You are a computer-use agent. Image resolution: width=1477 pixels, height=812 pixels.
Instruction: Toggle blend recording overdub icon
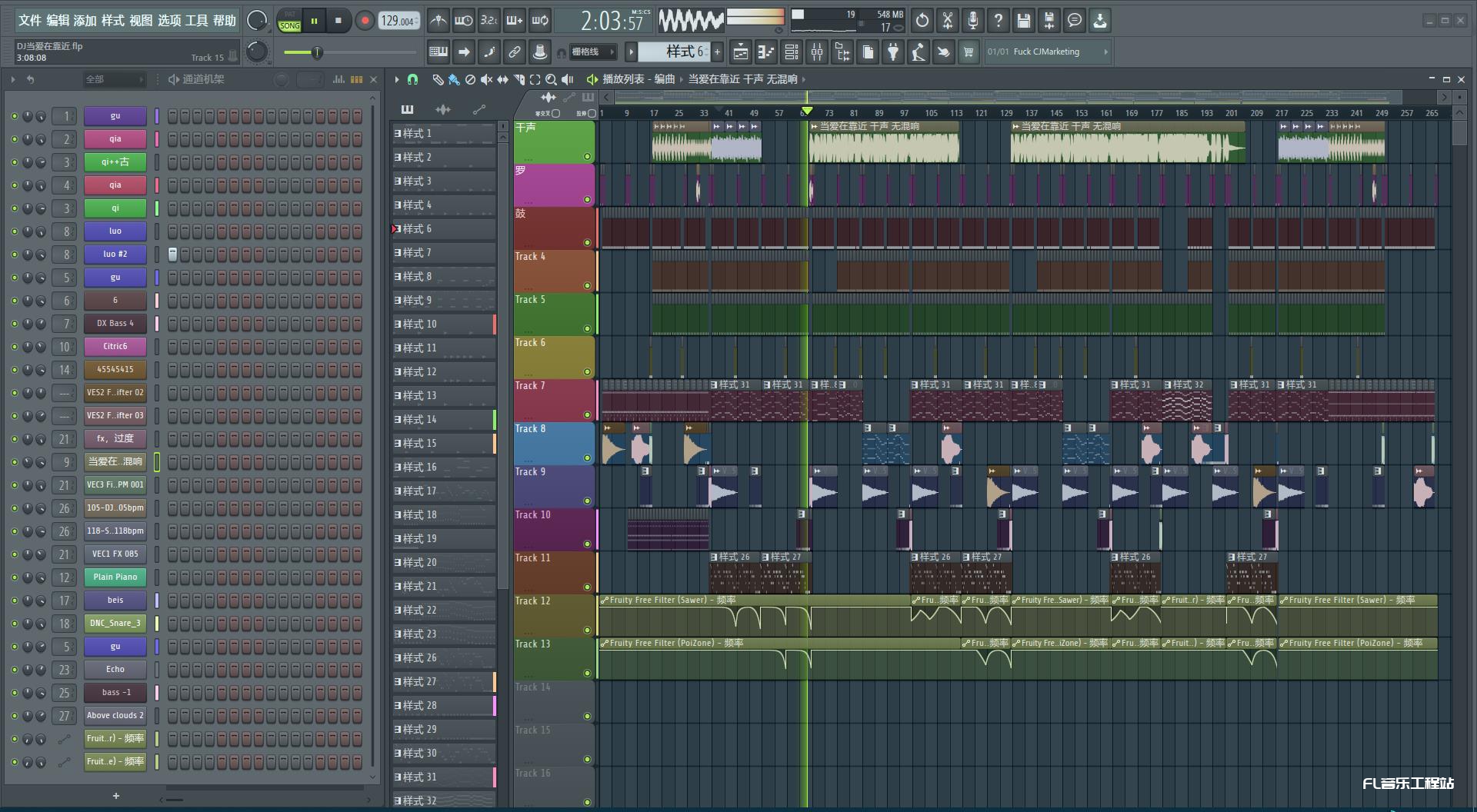pos(514,21)
